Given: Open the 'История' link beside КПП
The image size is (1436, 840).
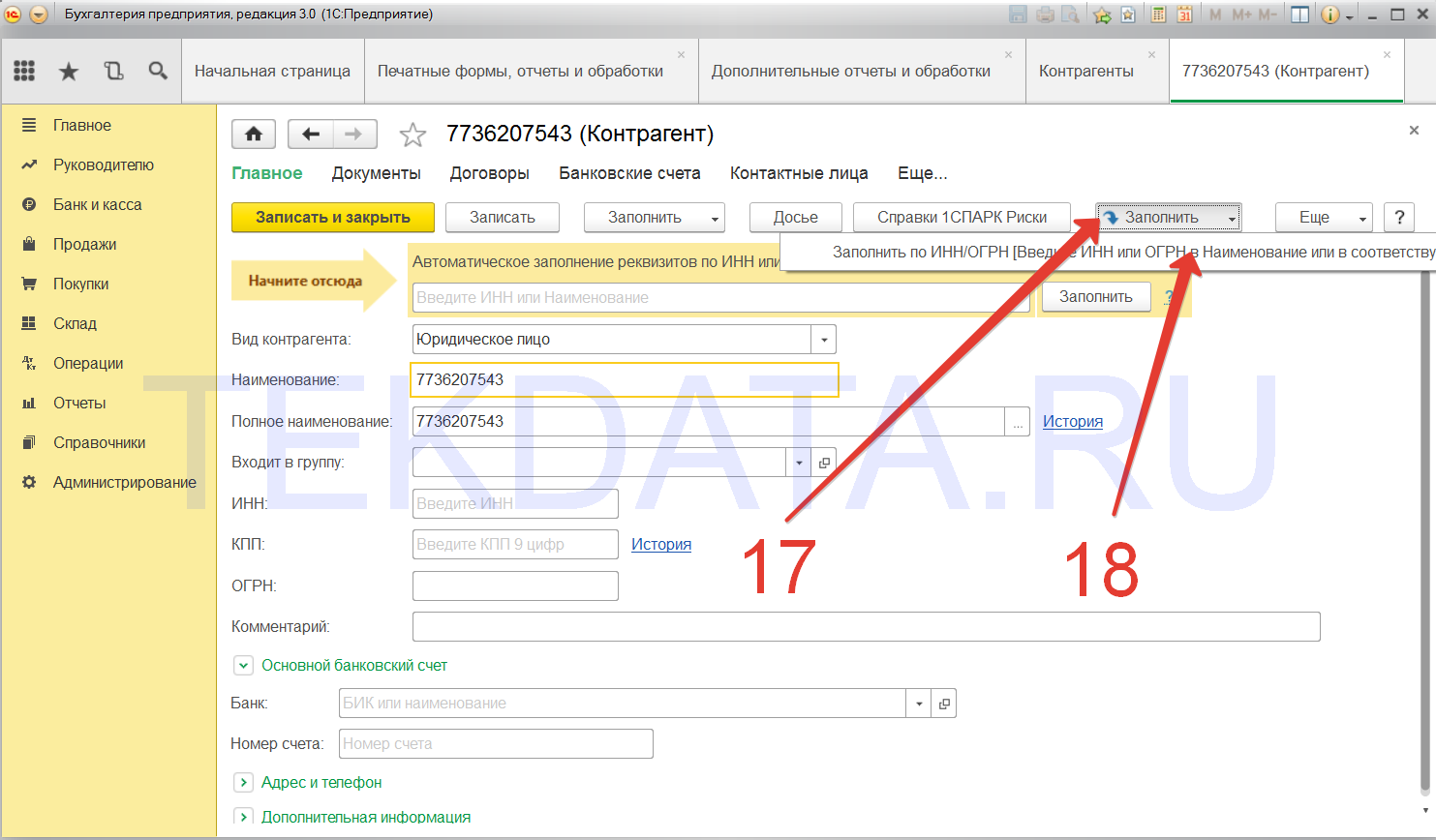Looking at the screenshot, I should tap(661, 544).
